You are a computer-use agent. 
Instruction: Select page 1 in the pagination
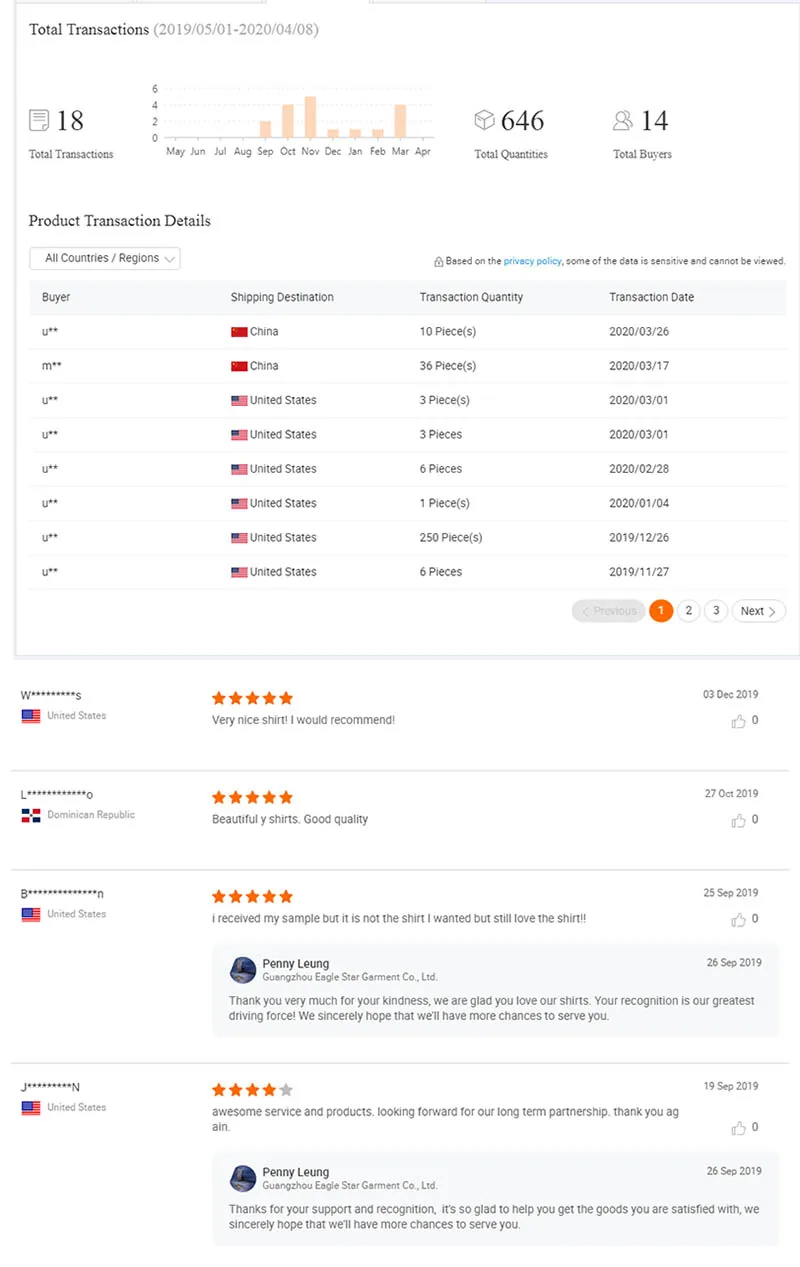click(660, 611)
